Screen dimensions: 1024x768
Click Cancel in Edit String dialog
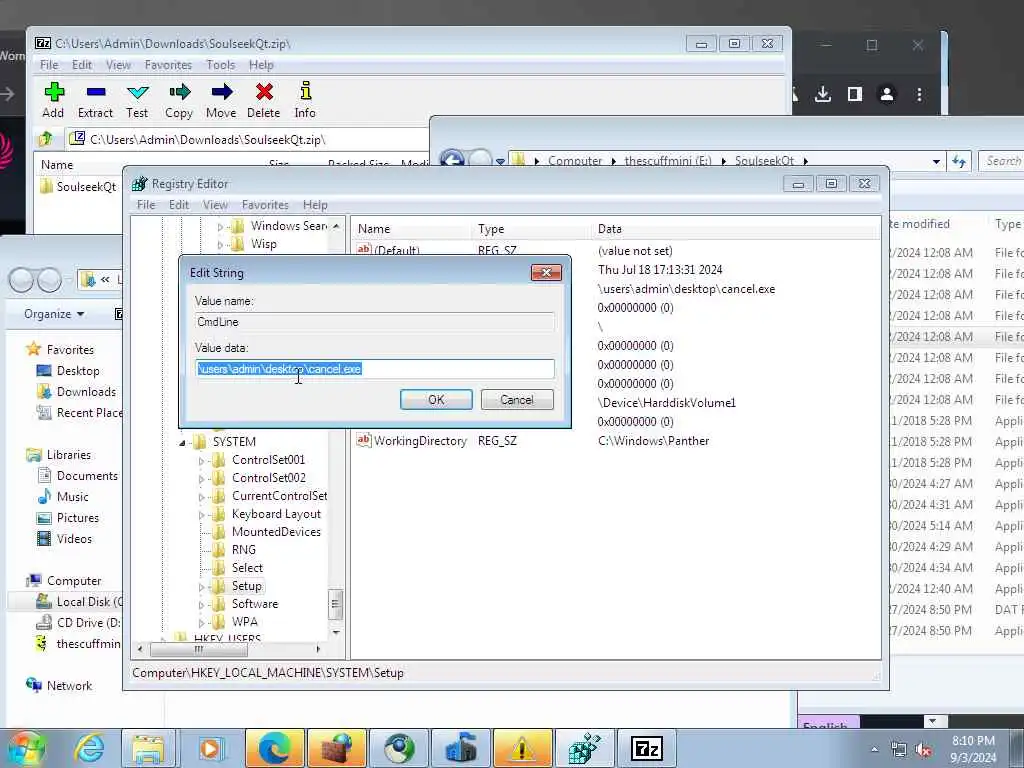pos(517,400)
